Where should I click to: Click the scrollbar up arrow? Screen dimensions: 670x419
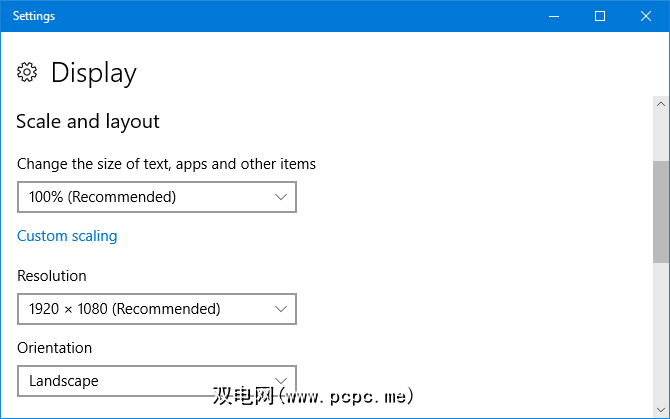point(661,103)
